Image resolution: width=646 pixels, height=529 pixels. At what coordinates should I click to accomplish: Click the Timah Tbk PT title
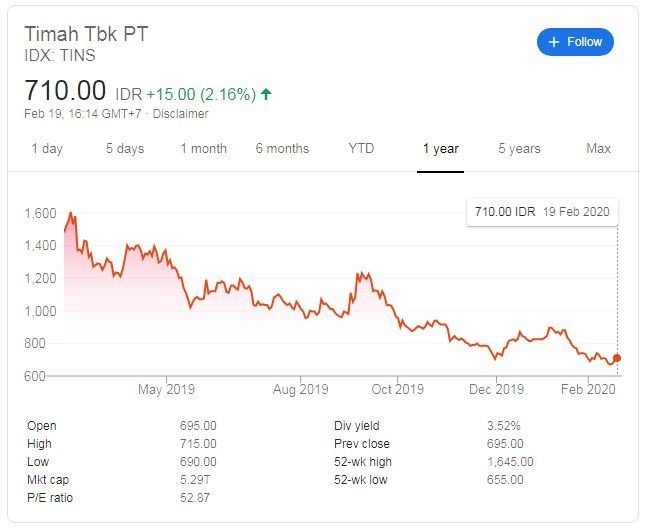coord(86,33)
